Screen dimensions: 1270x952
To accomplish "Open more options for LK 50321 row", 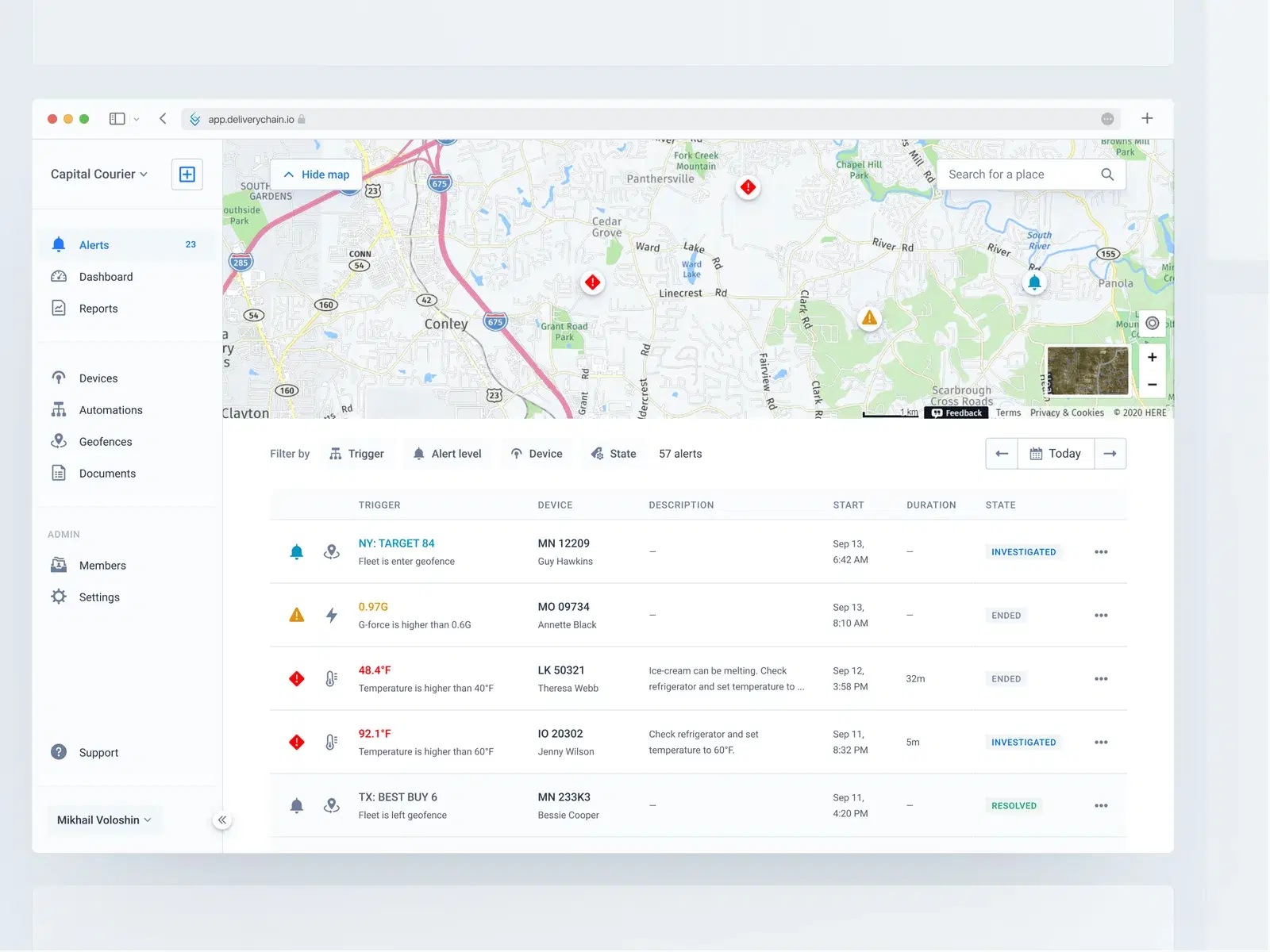I will (1101, 679).
